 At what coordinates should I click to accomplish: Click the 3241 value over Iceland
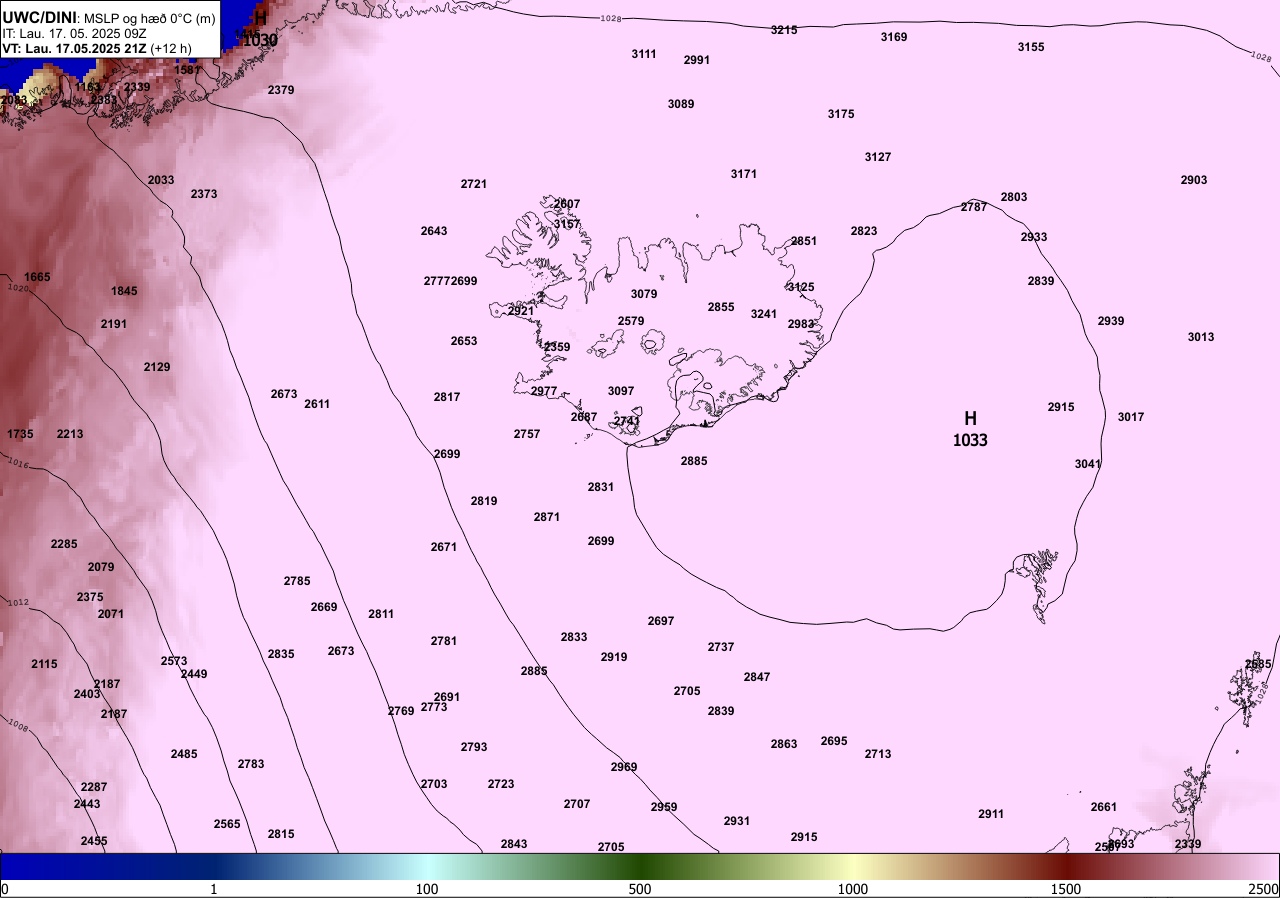(764, 314)
